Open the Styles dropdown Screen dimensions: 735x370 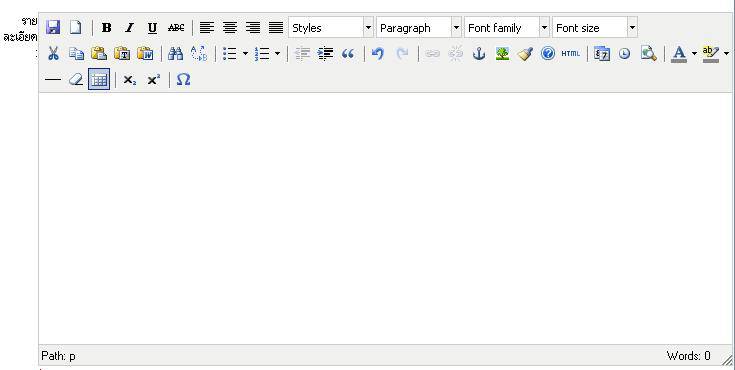tap(331, 28)
